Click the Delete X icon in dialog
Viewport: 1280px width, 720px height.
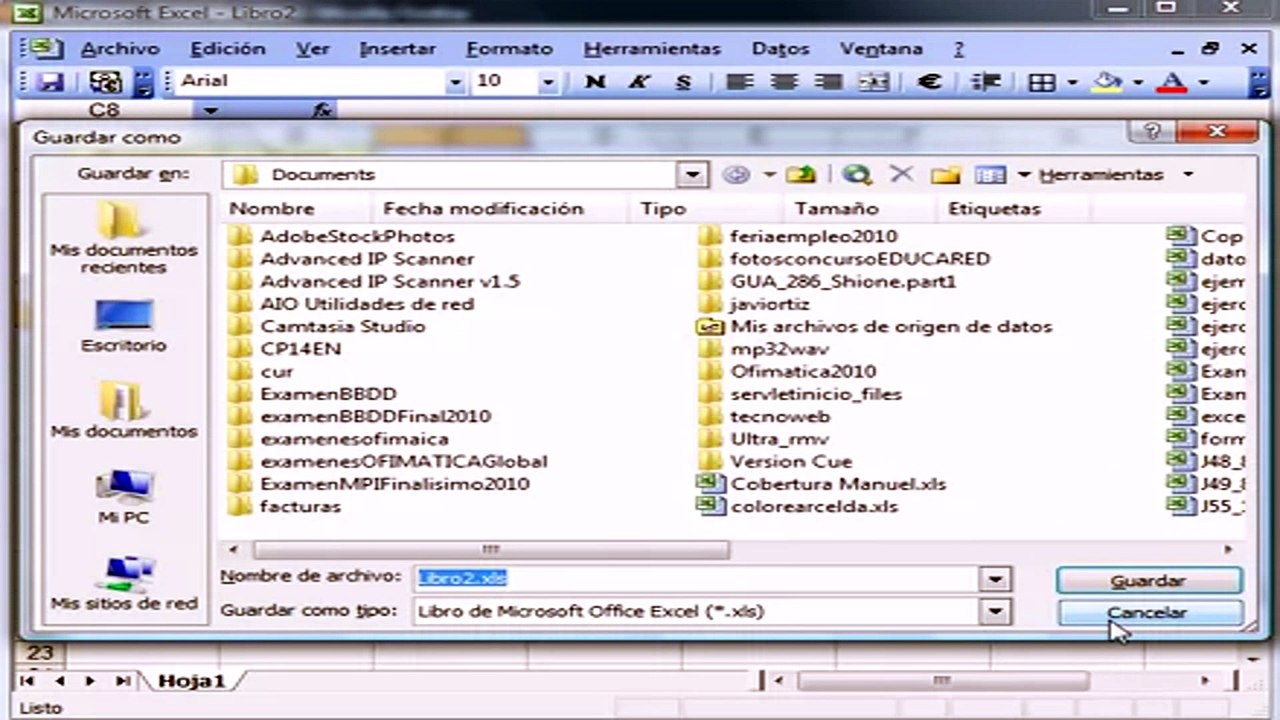pos(901,175)
